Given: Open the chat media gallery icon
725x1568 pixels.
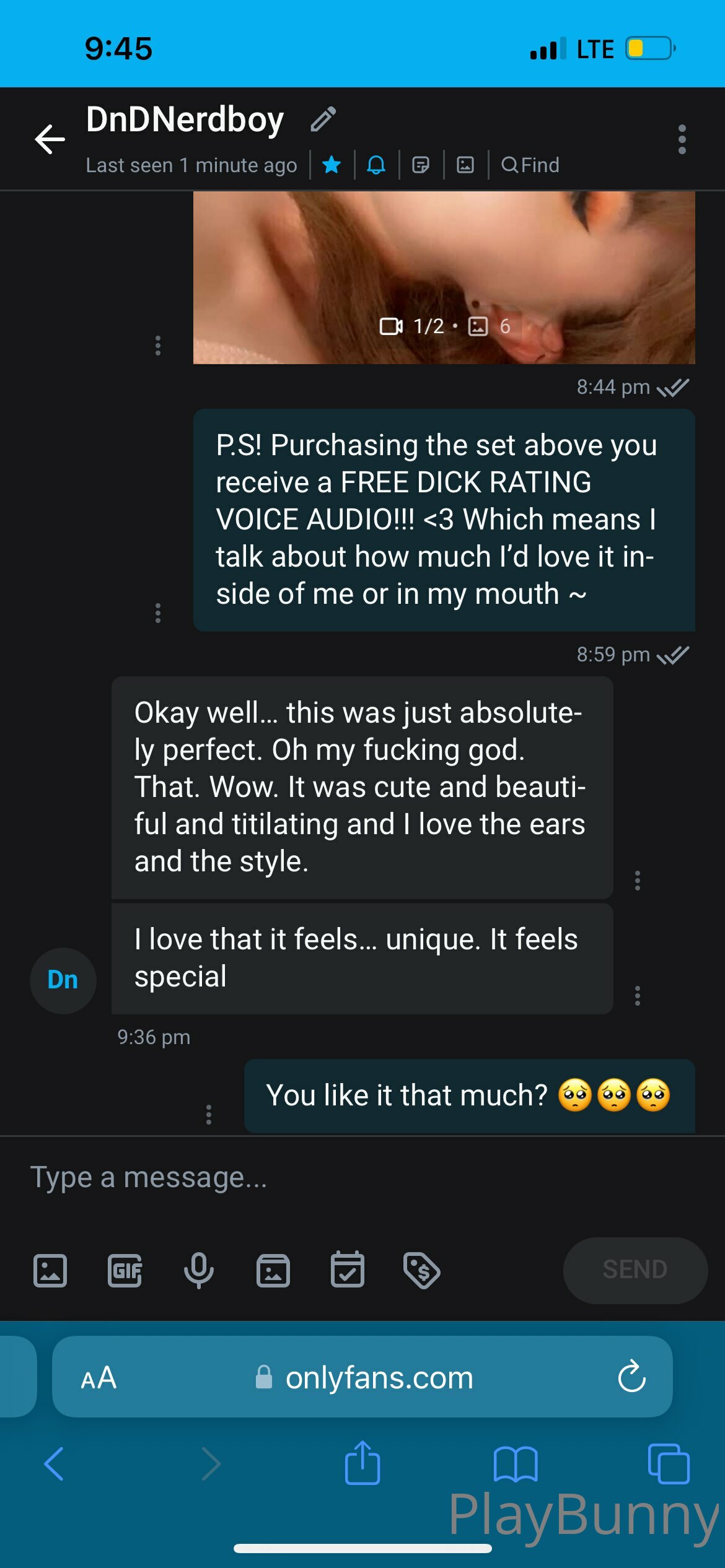Looking at the screenshot, I should (x=465, y=165).
